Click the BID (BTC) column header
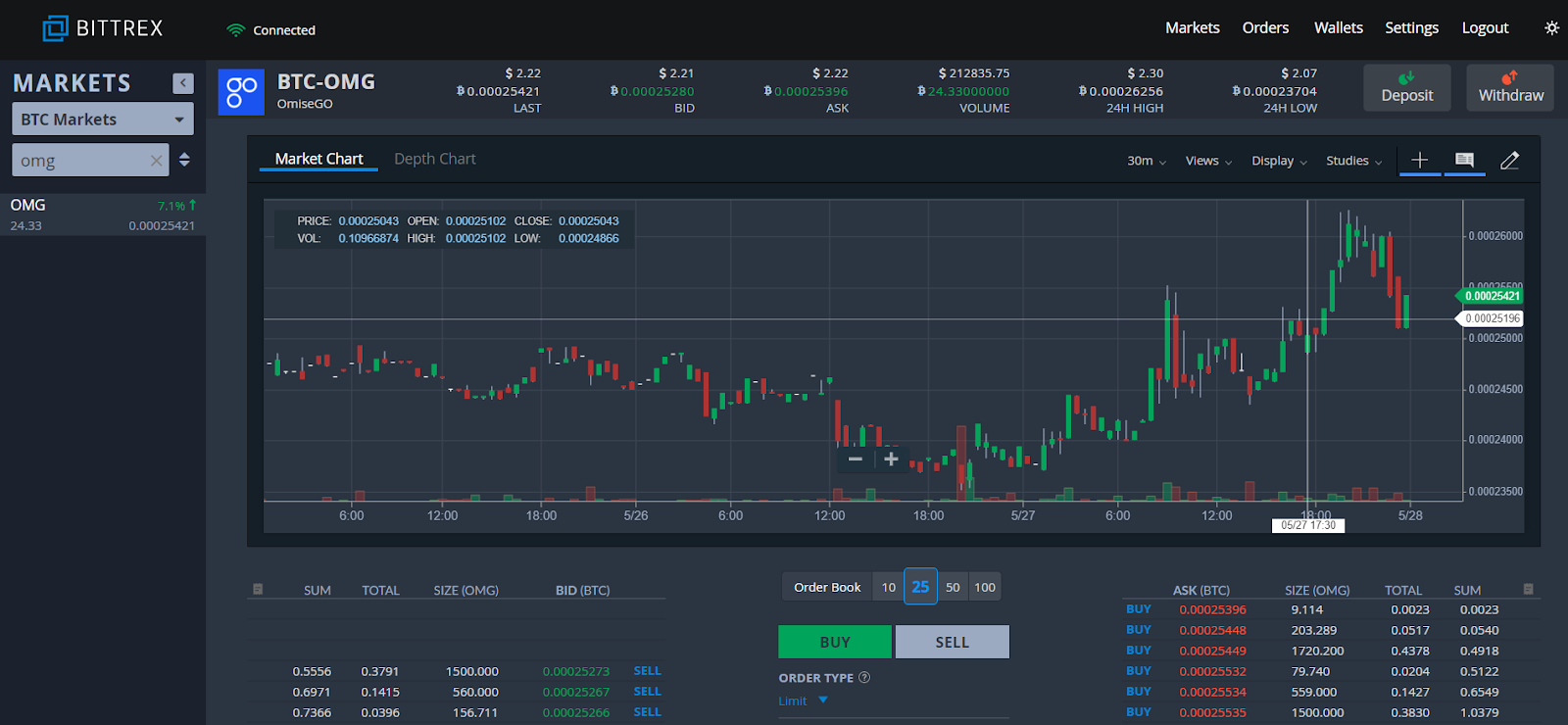Screen dimensions: 1568x725 pyautogui.click(x=582, y=591)
